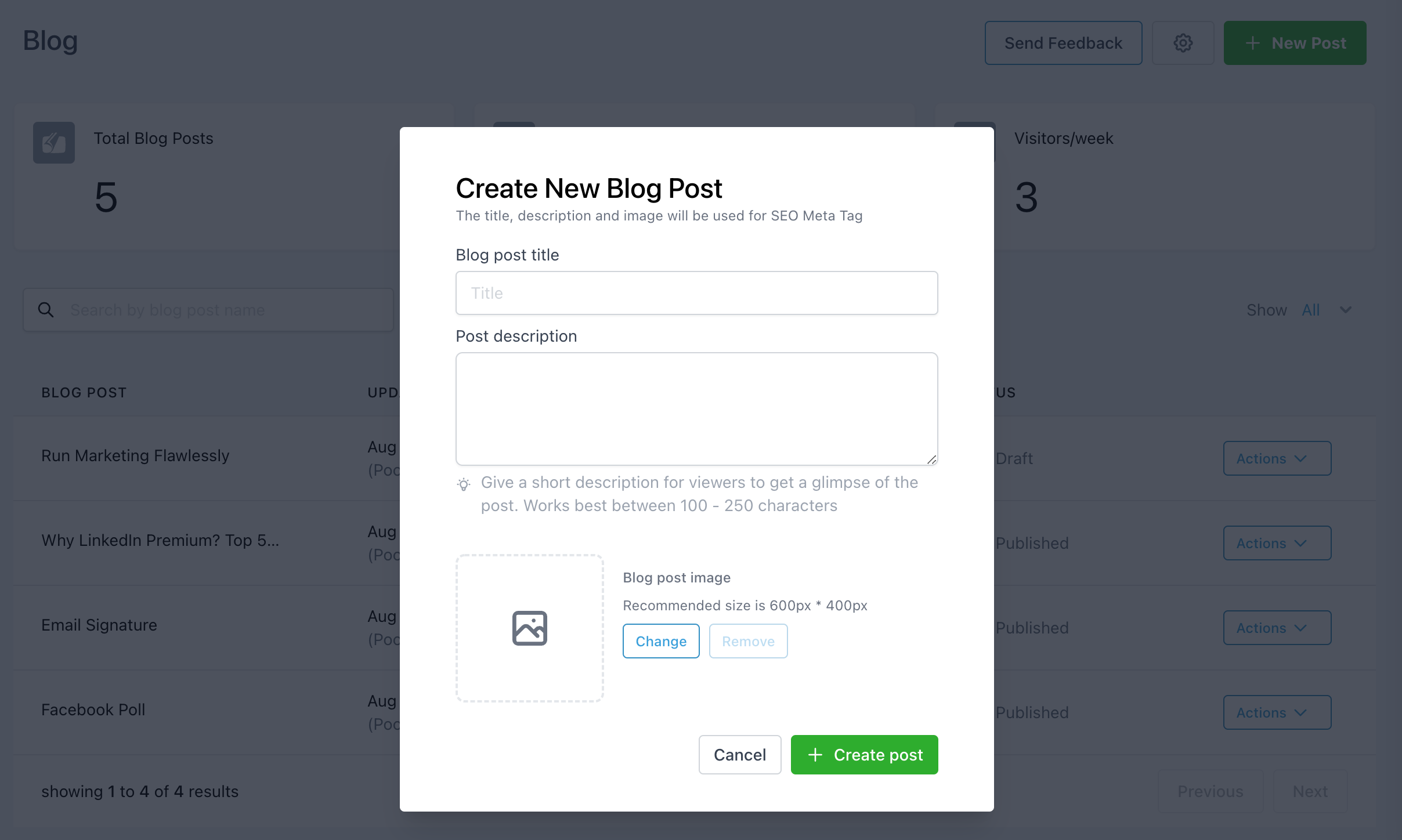Click the Cancel button to dismiss dialog
1402x840 pixels.
coord(740,755)
